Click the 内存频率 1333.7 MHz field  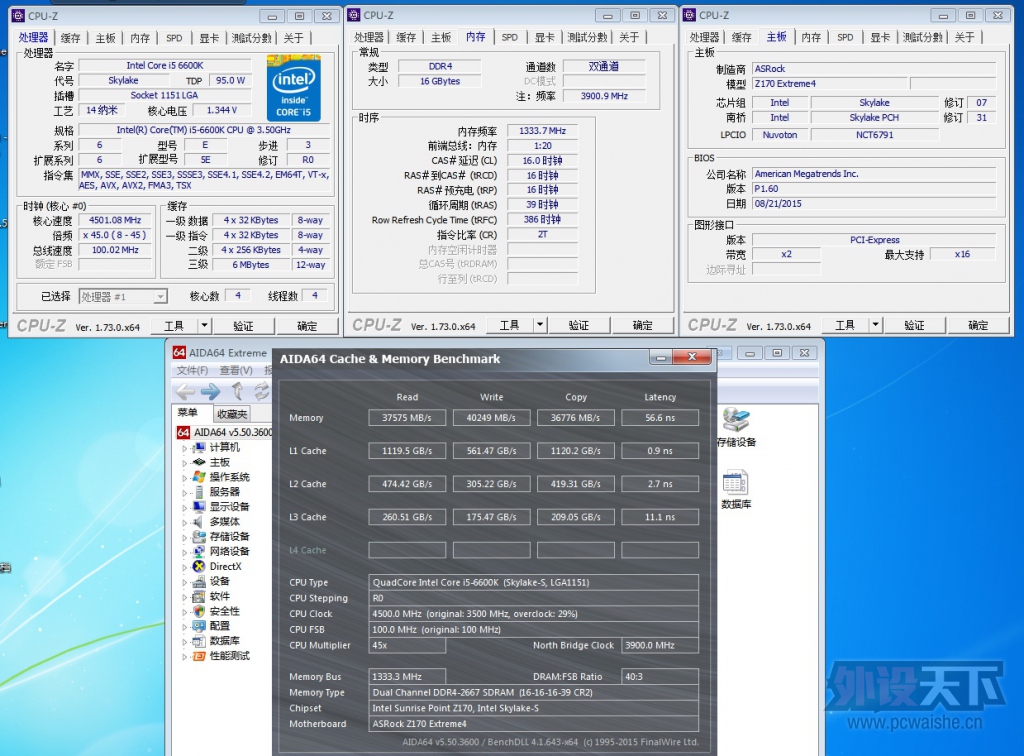click(542, 131)
